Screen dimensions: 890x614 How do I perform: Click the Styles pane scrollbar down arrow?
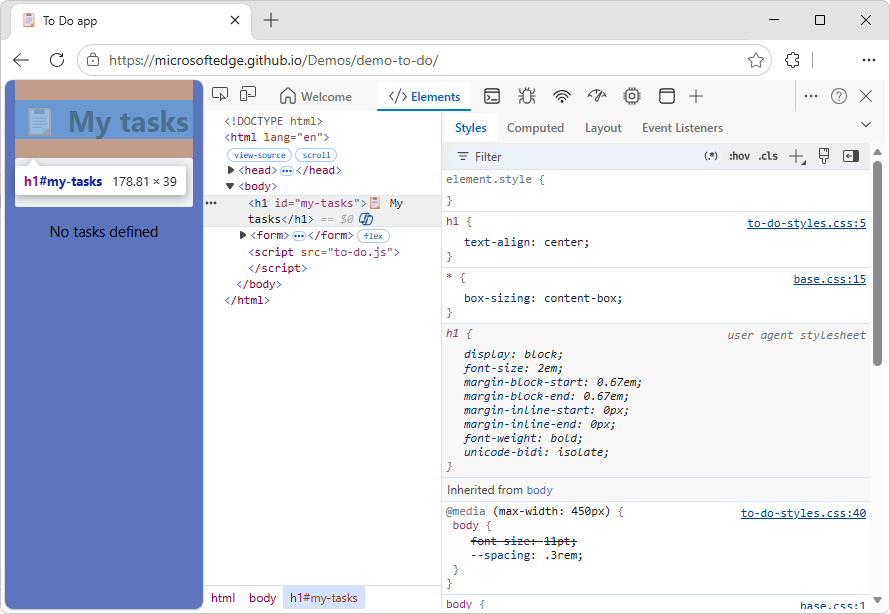(878, 599)
